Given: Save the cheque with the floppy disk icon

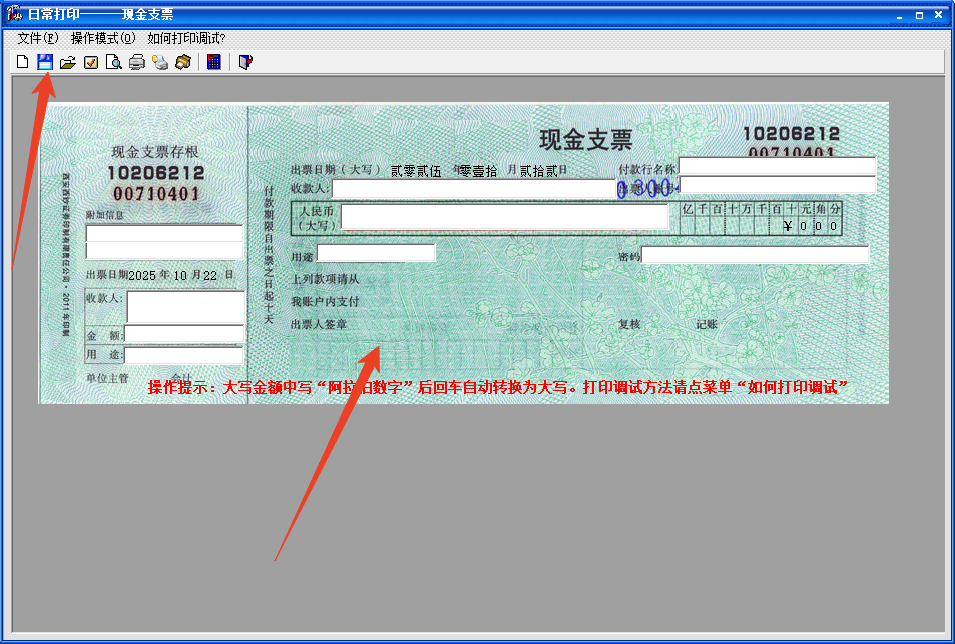Looking at the screenshot, I should (x=45, y=62).
